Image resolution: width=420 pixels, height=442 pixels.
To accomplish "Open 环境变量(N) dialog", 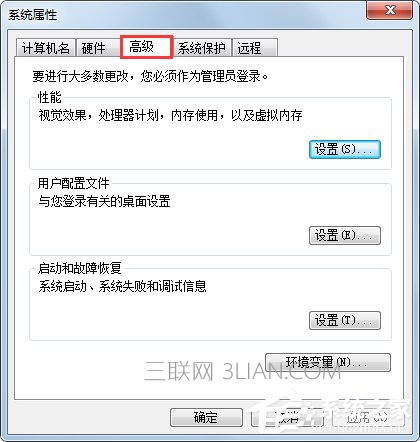I will click(327, 362).
